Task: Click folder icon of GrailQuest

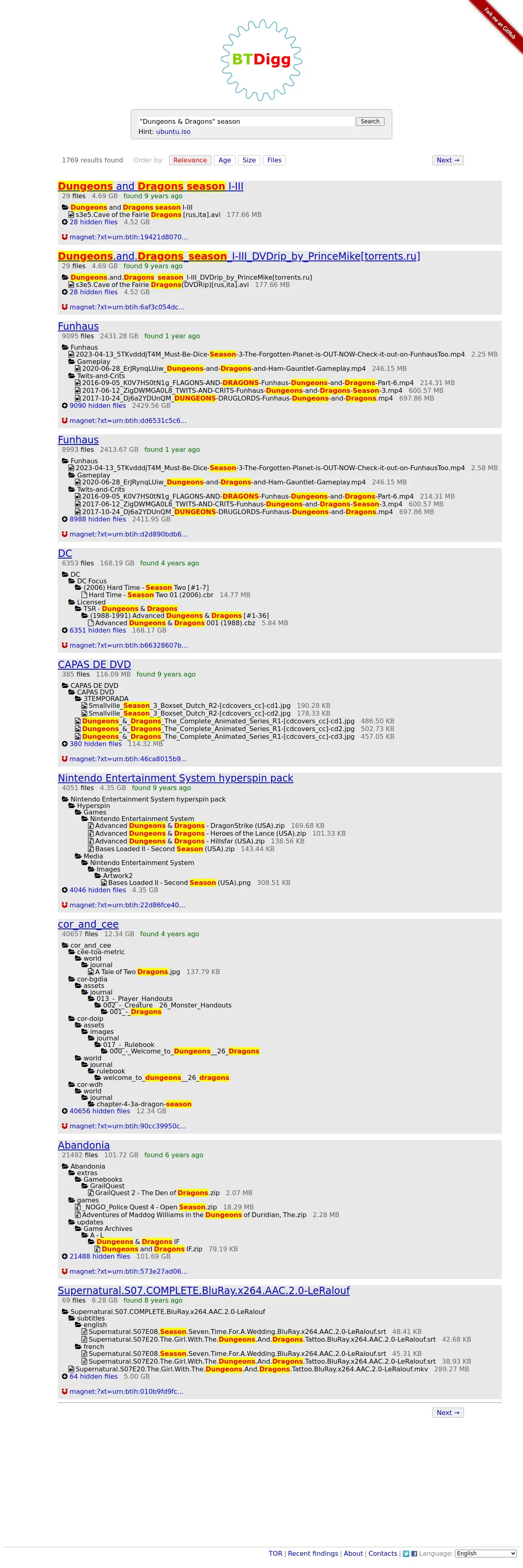Action: [x=85, y=1186]
